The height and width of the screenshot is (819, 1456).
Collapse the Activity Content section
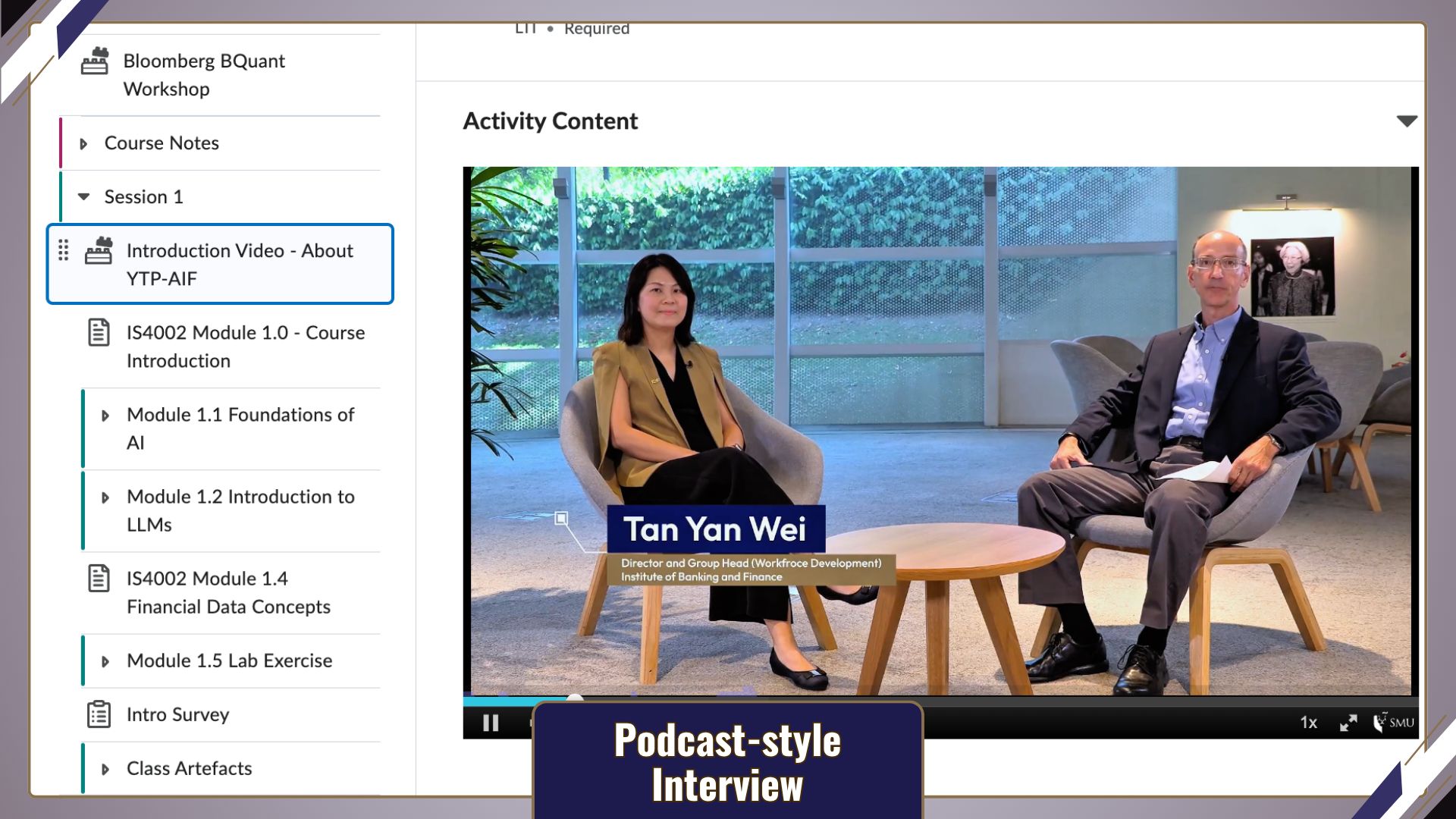pyautogui.click(x=1407, y=121)
